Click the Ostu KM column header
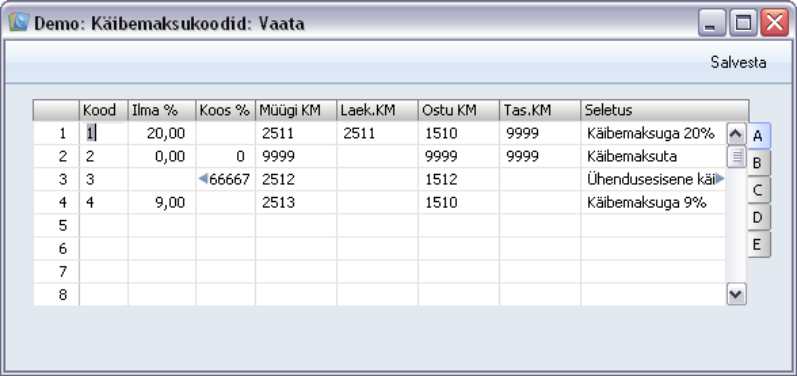This screenshot has height=376, width=797. [x=459, y=110]
